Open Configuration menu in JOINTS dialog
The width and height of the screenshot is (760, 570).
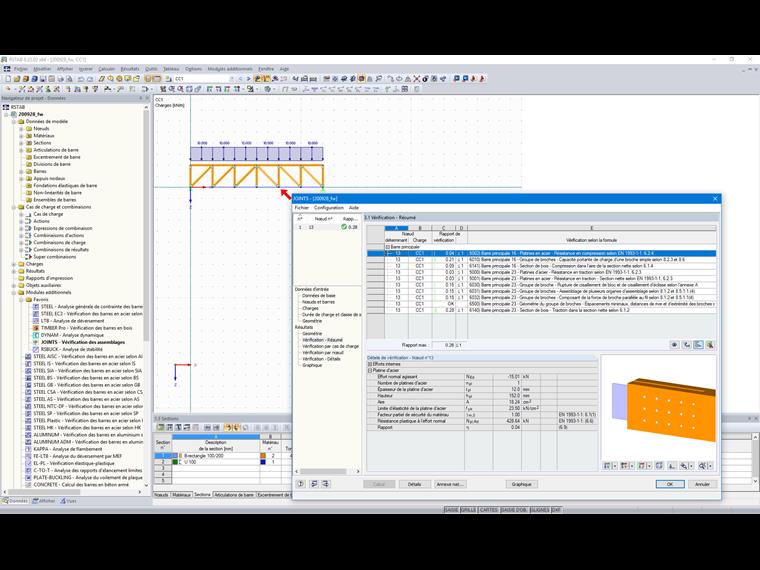click(x=329, y=207)
